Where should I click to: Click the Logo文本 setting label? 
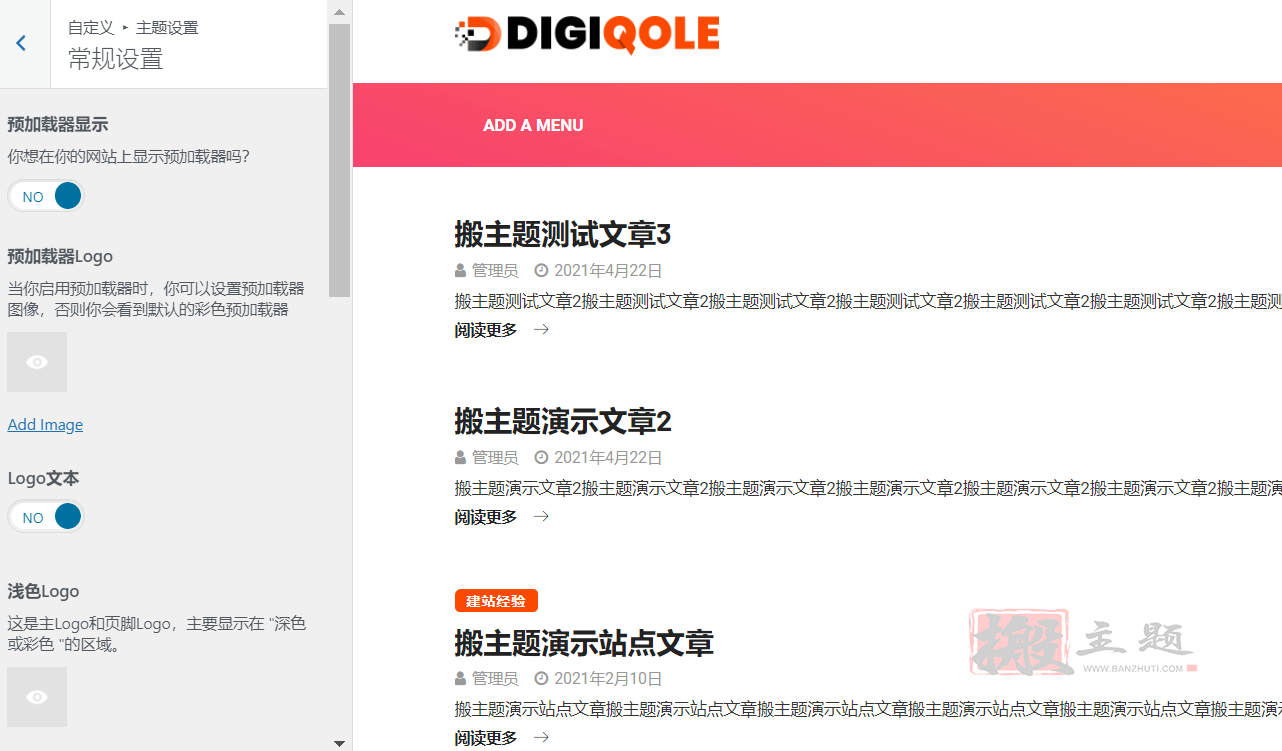pyautogui.click(x=43, y=478)
